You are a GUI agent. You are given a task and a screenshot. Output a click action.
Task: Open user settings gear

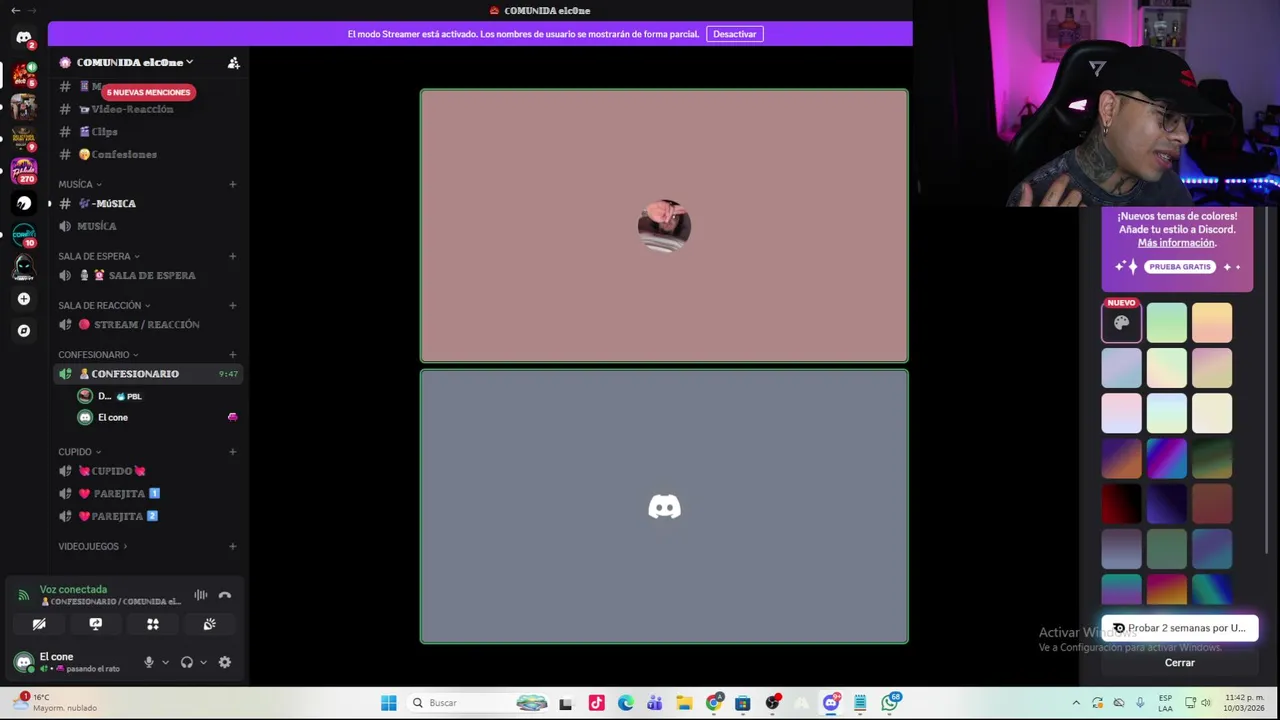click(225, 662)
